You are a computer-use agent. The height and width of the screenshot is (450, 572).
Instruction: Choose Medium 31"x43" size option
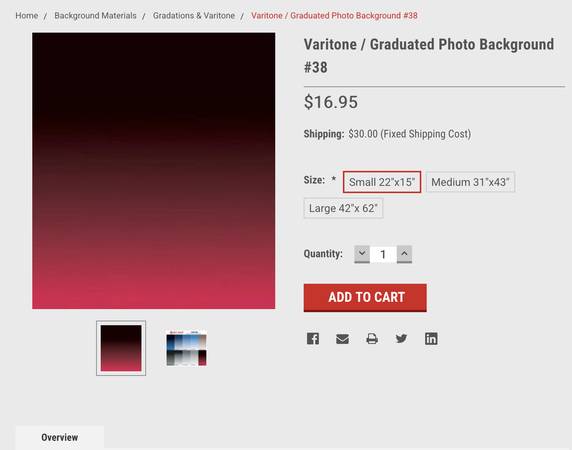tap(470, 182)
